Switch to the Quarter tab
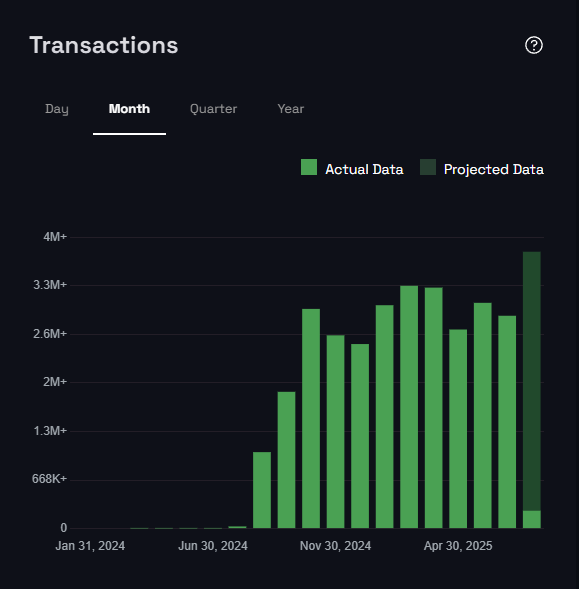 tap(213, 109)
